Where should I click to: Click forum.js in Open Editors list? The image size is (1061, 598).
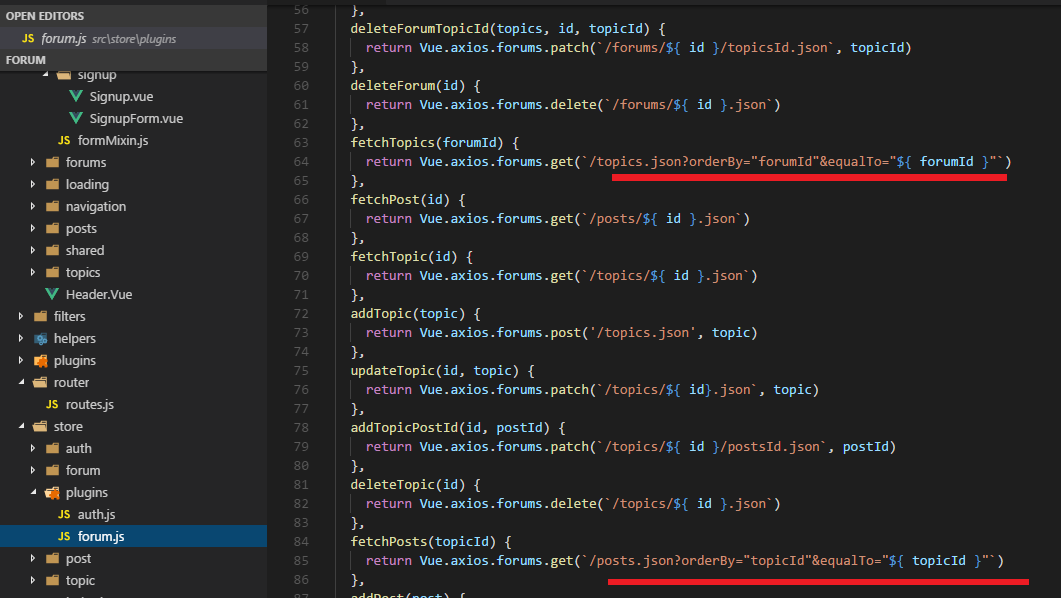[64, 39]
